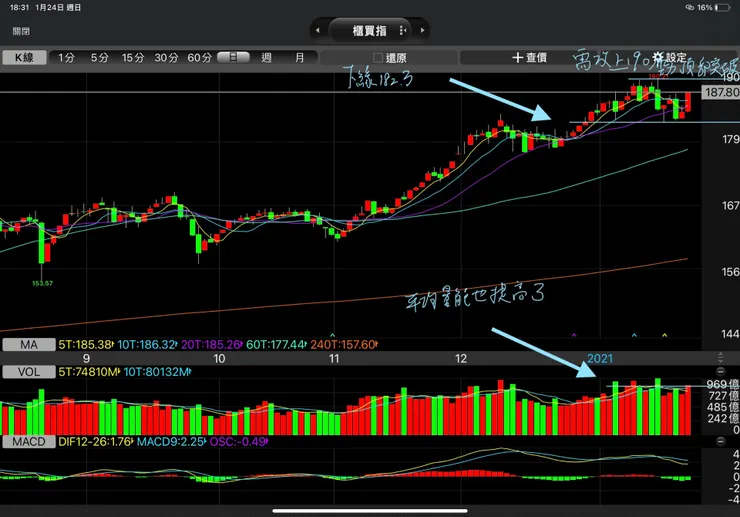Open the volume 5T:74810M average setting
The height and width of the screenshot is (517, 740).
coord(89,372)
